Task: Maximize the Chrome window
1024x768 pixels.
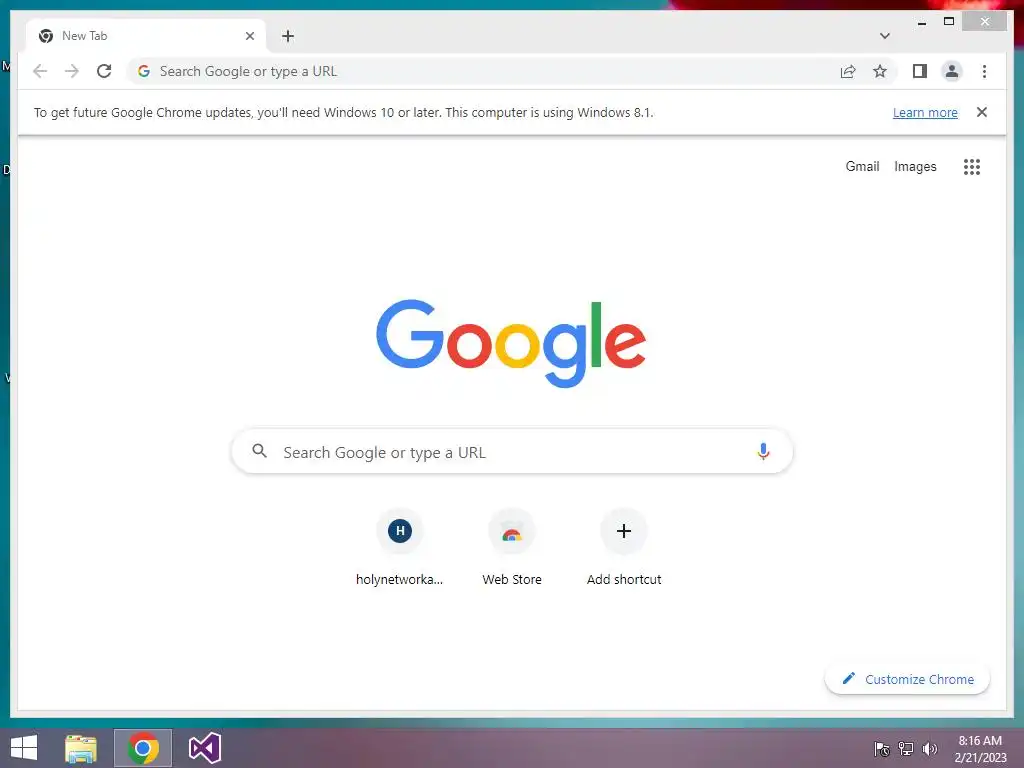Action: tap(949, 22)
